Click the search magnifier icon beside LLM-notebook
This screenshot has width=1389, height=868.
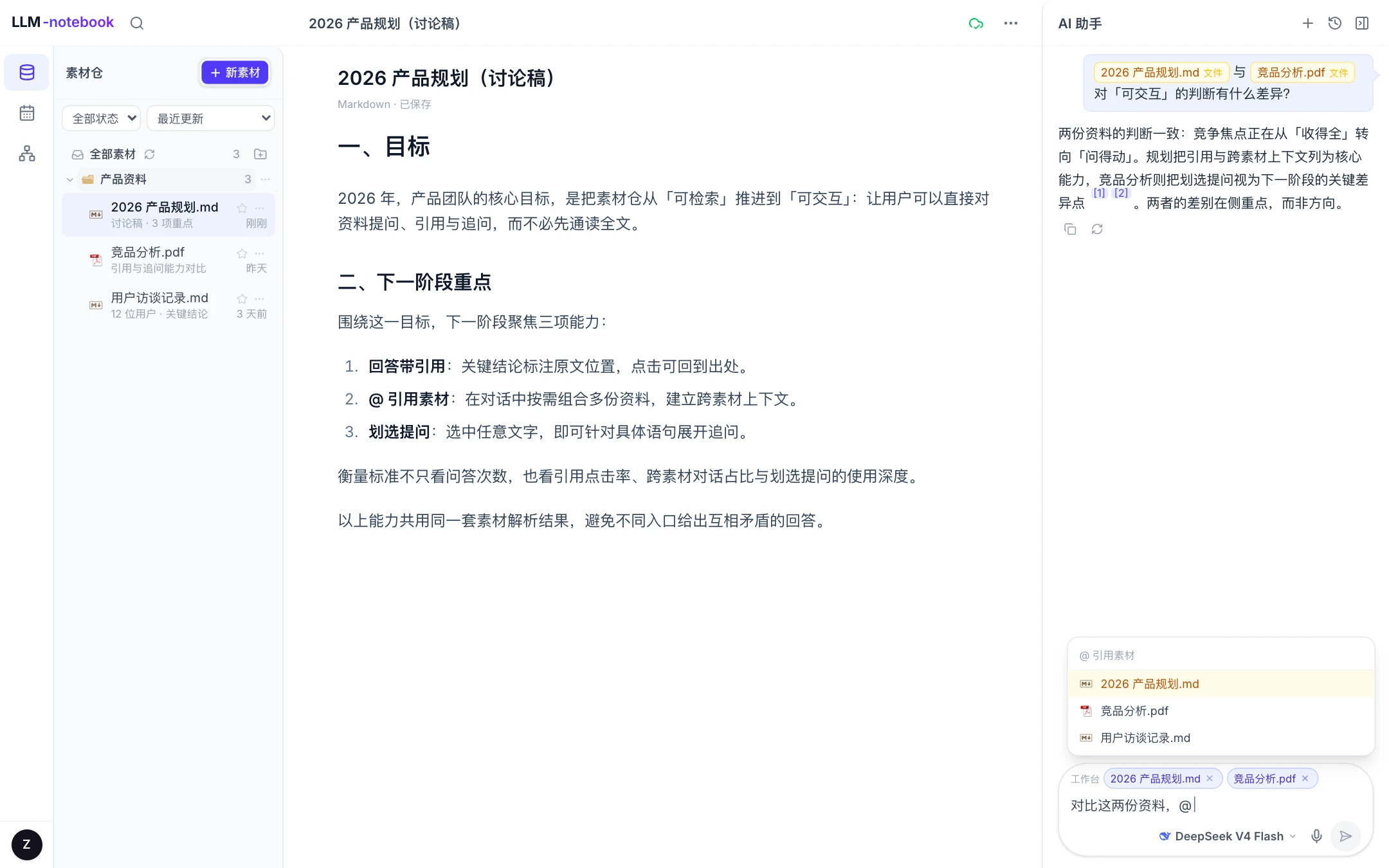point(137,23)
